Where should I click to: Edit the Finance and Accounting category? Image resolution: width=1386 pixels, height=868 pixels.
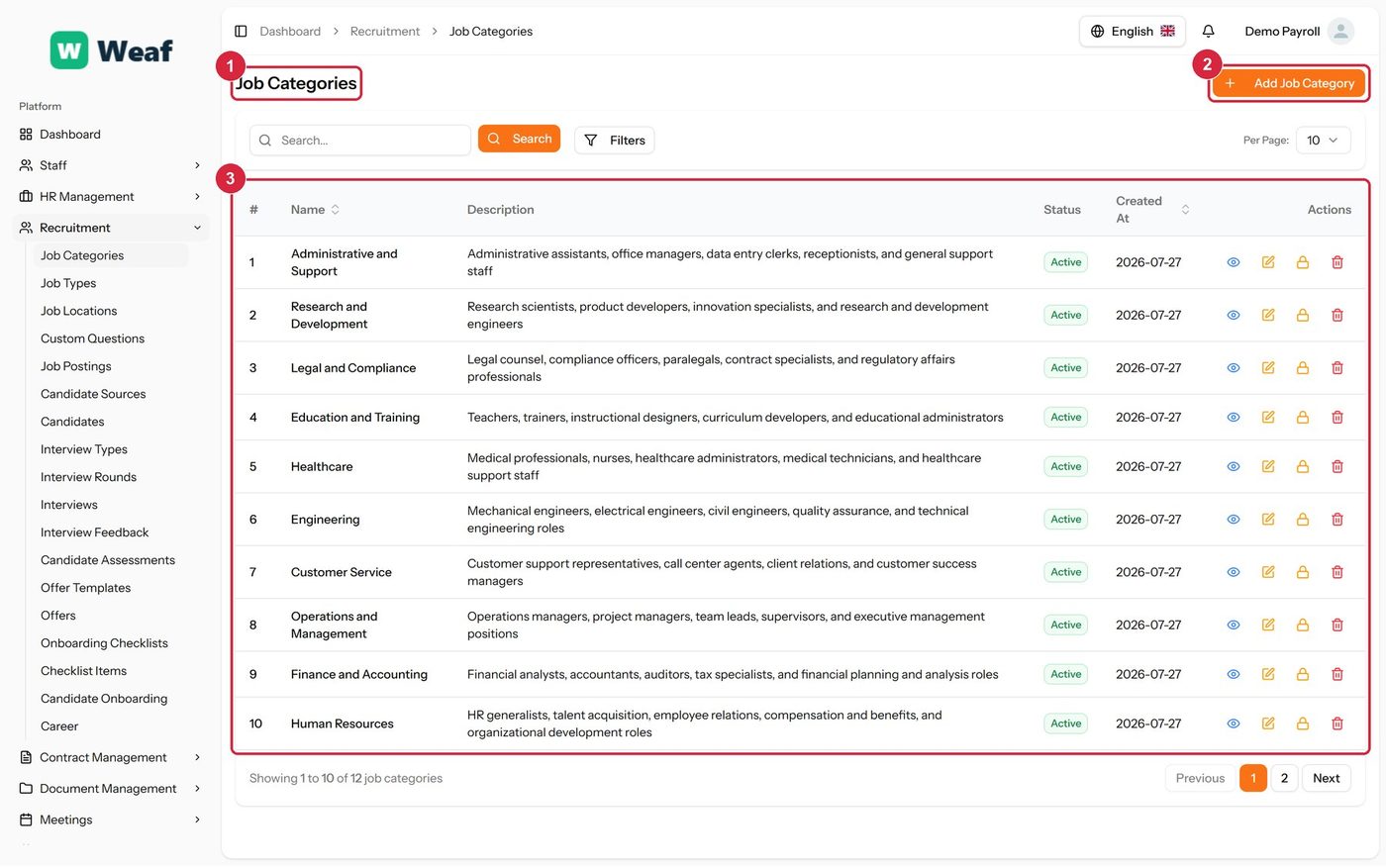[1268, 675]
